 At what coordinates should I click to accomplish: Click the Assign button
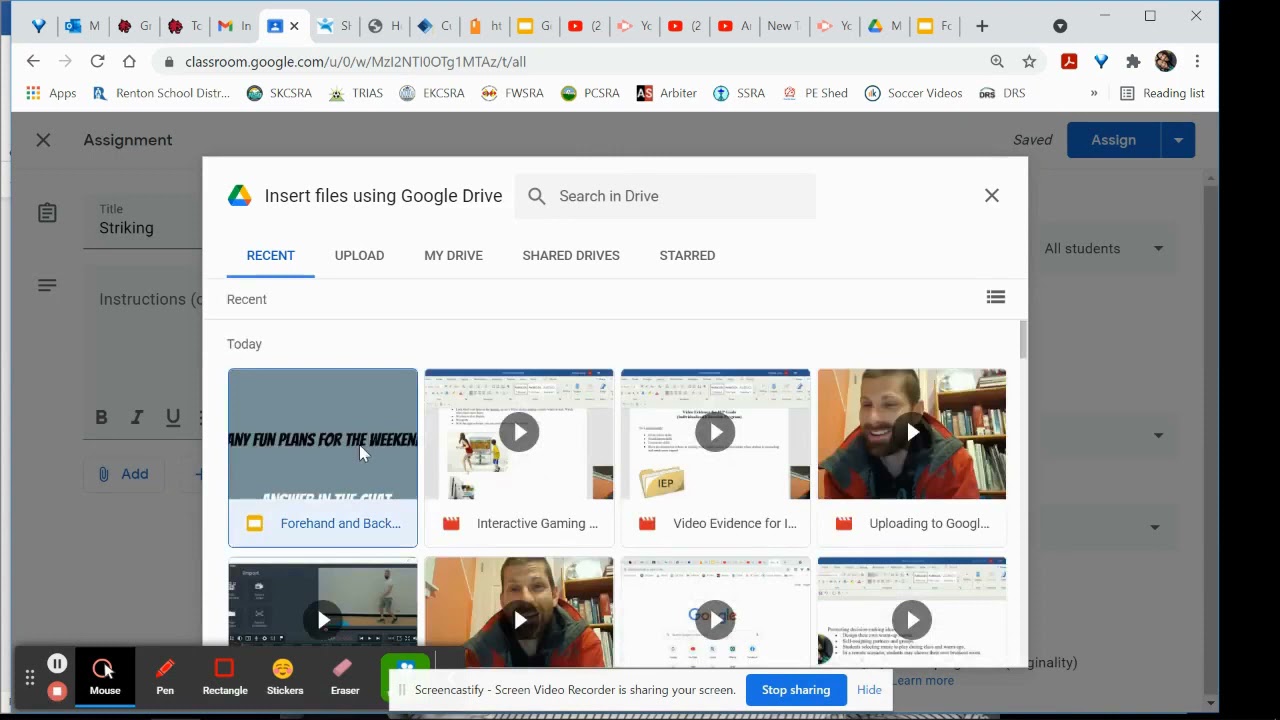pos(1113,140)
